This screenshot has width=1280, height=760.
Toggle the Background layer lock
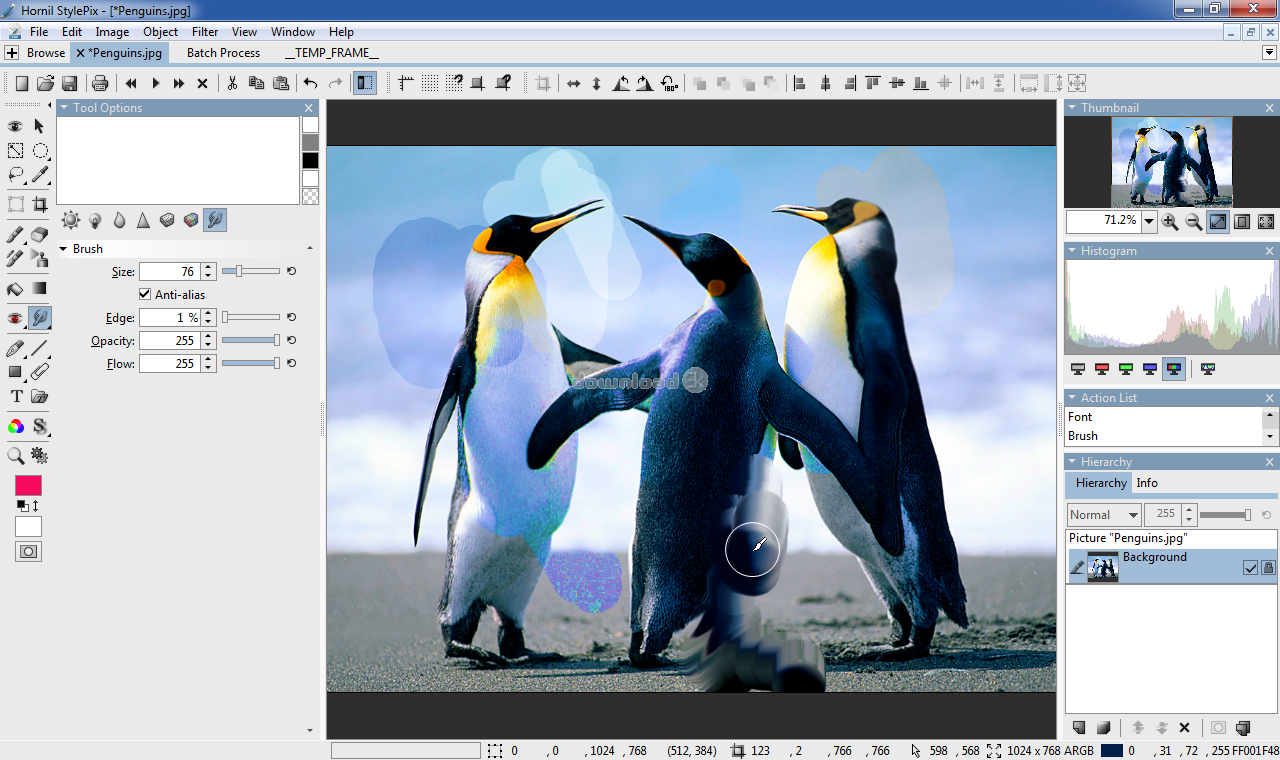pos(1268,567)
